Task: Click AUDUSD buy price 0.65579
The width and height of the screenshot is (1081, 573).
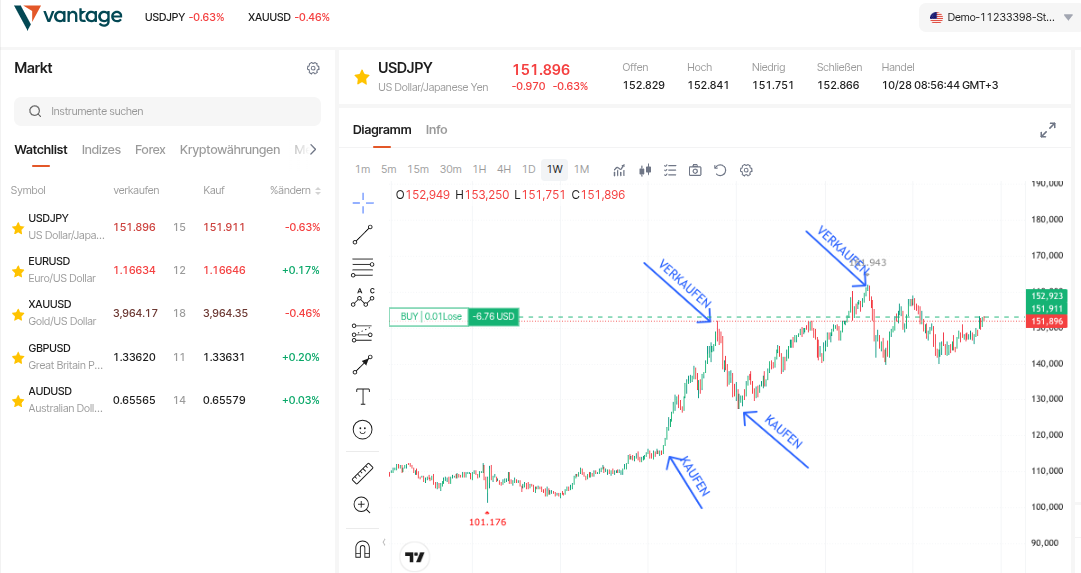Action: [x=224, y=400]
